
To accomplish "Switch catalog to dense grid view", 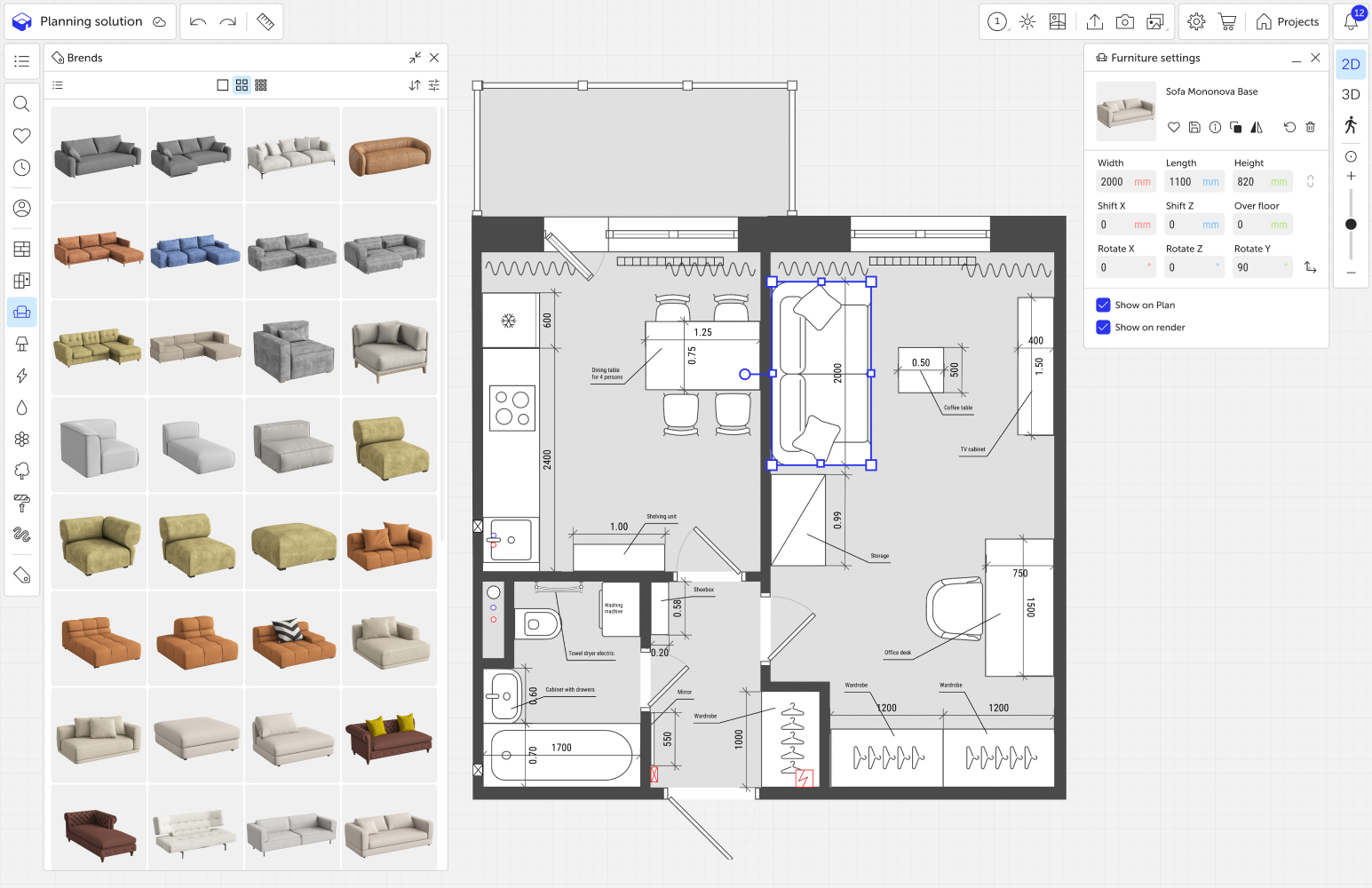I will tap(261, 85).
